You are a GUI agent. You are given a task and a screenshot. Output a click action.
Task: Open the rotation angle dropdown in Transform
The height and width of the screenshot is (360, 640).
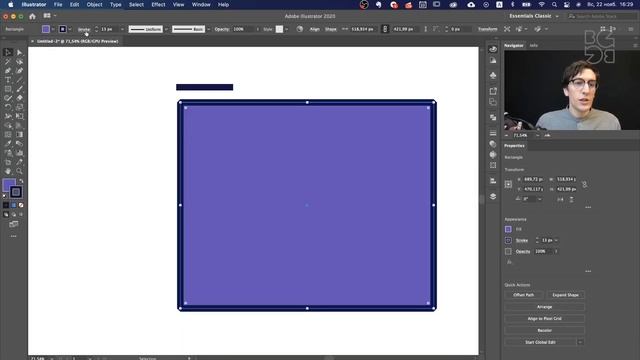(x=540, y=199)
